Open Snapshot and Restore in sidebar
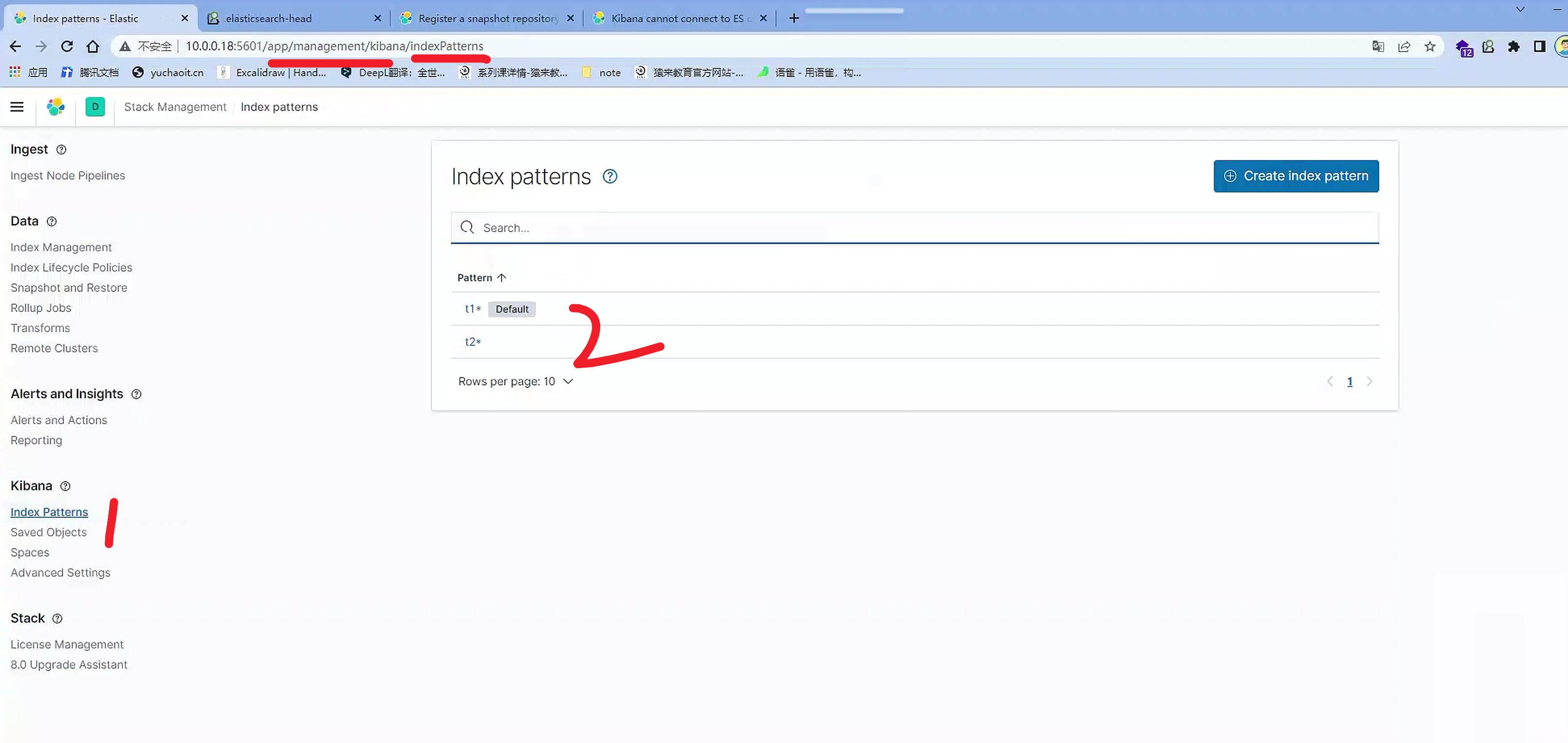 point(69,288)
